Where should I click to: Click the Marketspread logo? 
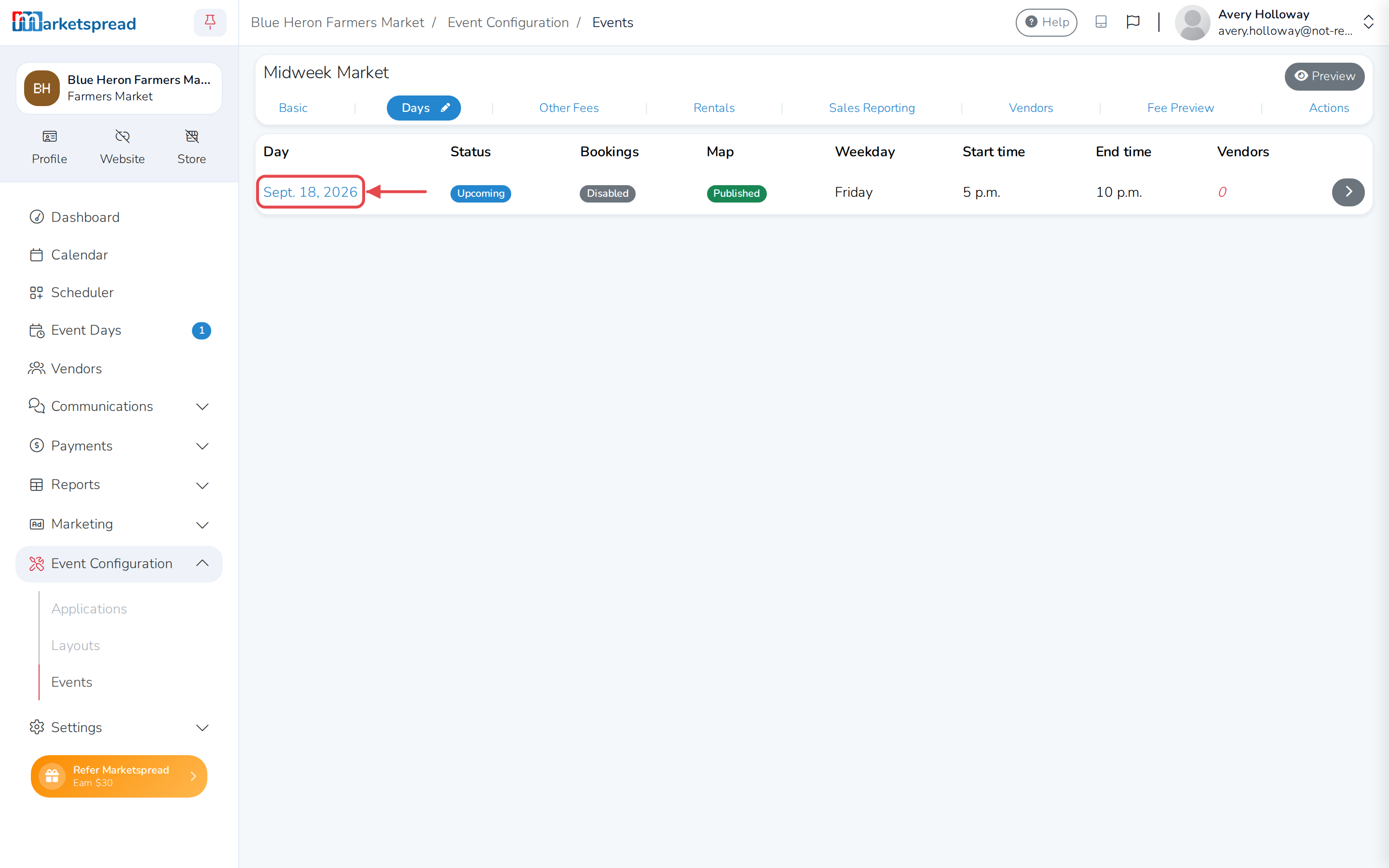point(74,22)
